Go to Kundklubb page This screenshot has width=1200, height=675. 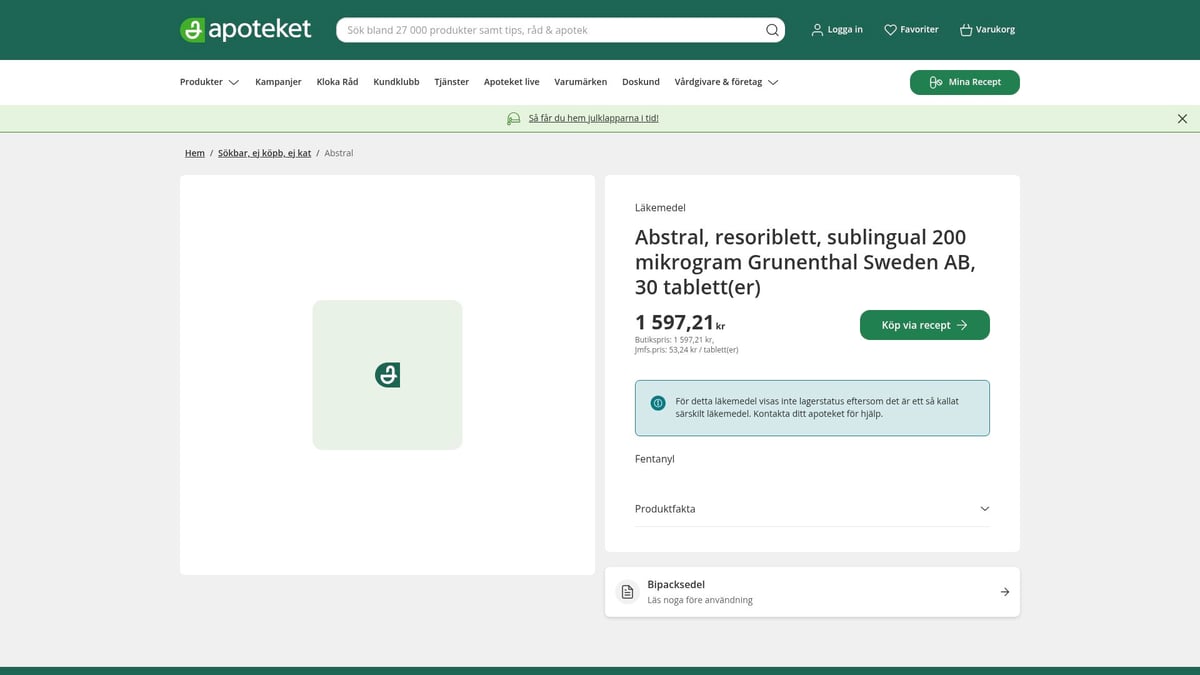click(396, 82)
